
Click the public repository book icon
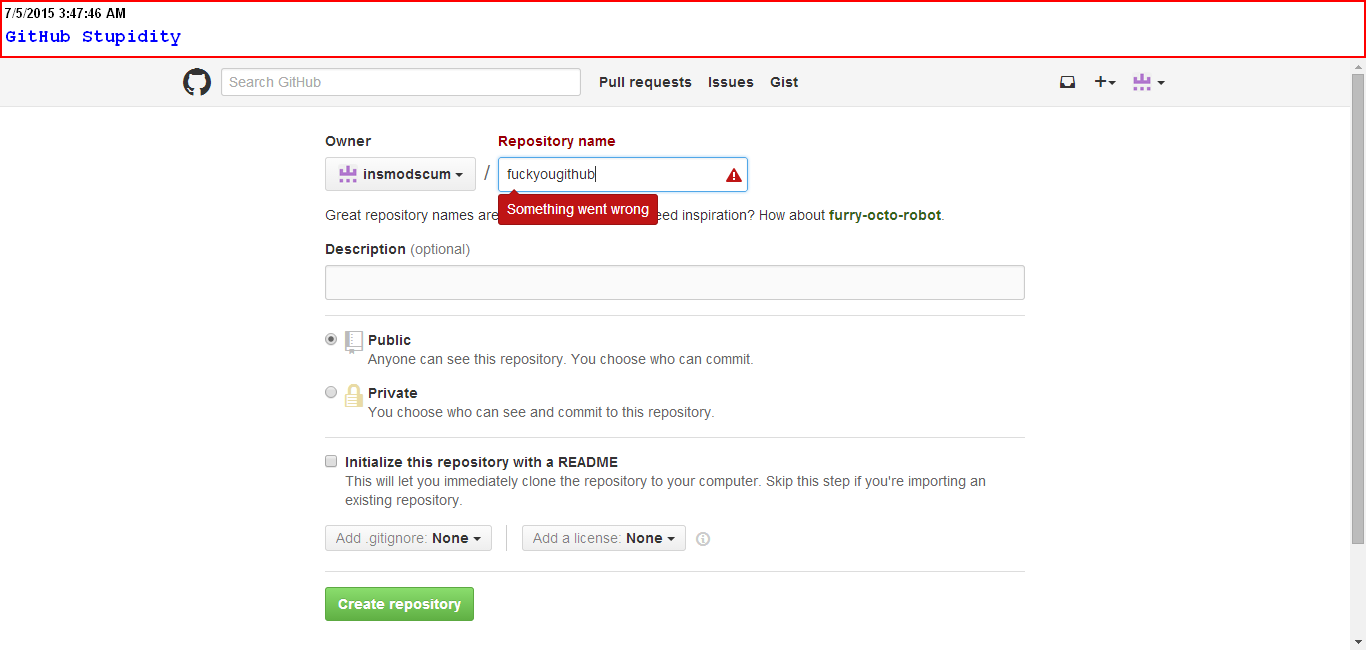(354, 342)
